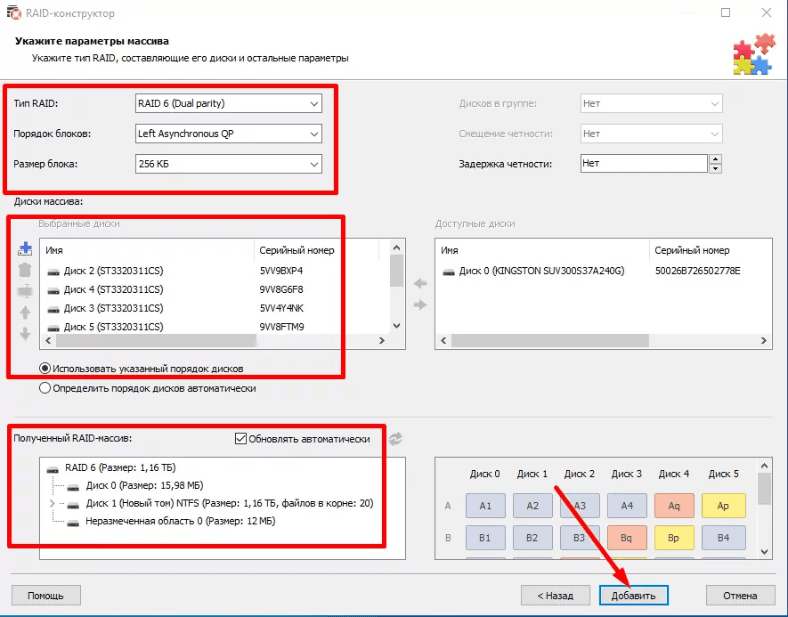Select 'Определить порядок дисков автоматически' option

pos(45,388)
